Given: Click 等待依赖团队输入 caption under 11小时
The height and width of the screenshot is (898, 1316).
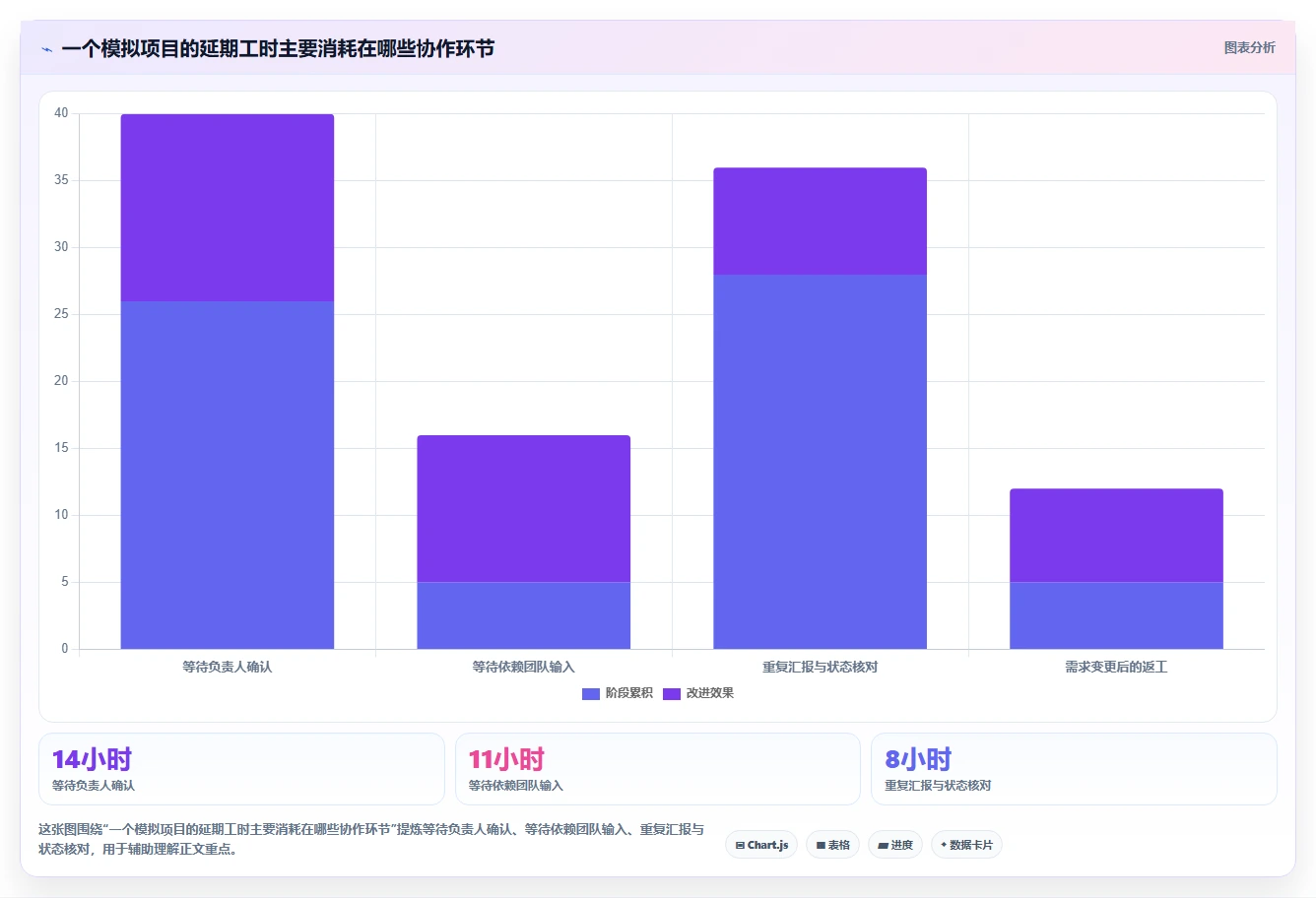Looking at the screenshot, I should pyautogui.click(x=516, y=786).
